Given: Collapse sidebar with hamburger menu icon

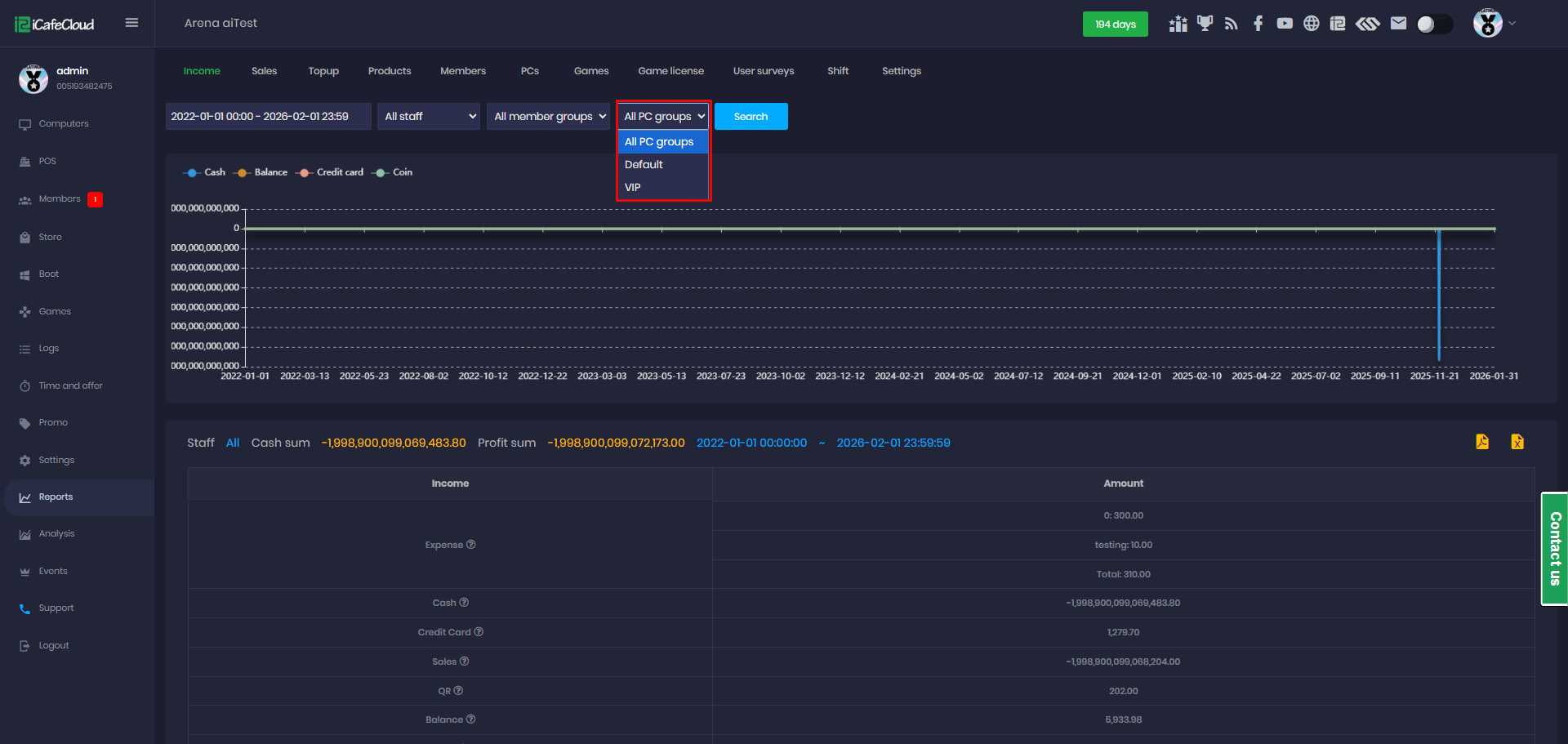Looking at the screenshot, I should click(131, 23).
